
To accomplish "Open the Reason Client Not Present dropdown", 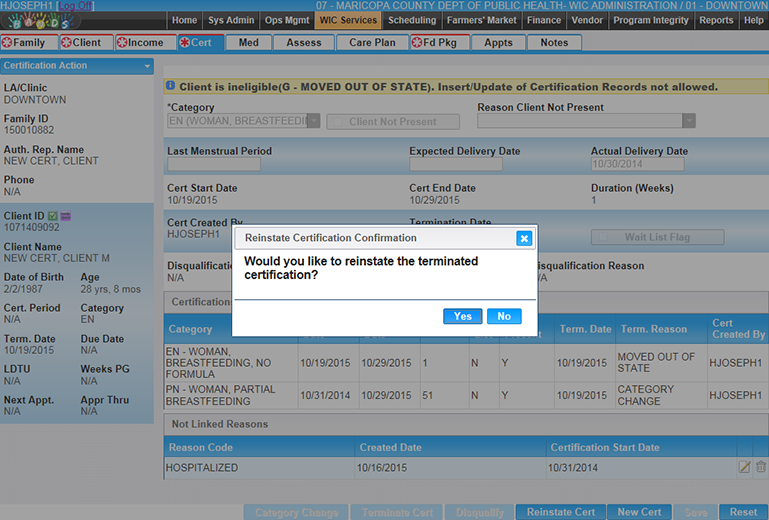I will click(688, 121).
